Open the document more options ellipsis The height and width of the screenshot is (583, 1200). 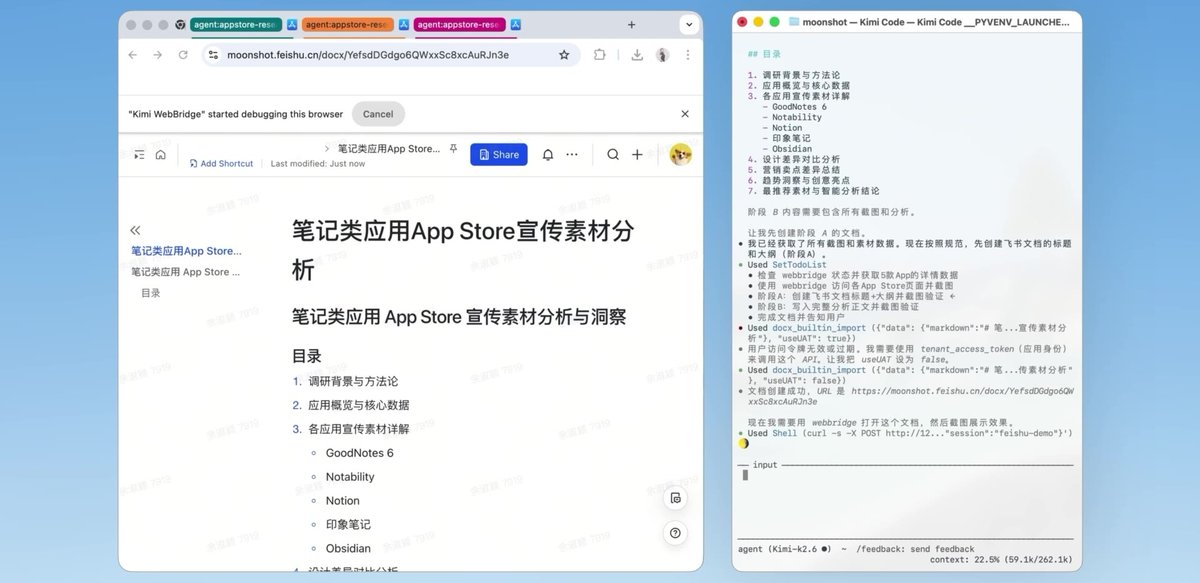[572, 154]
